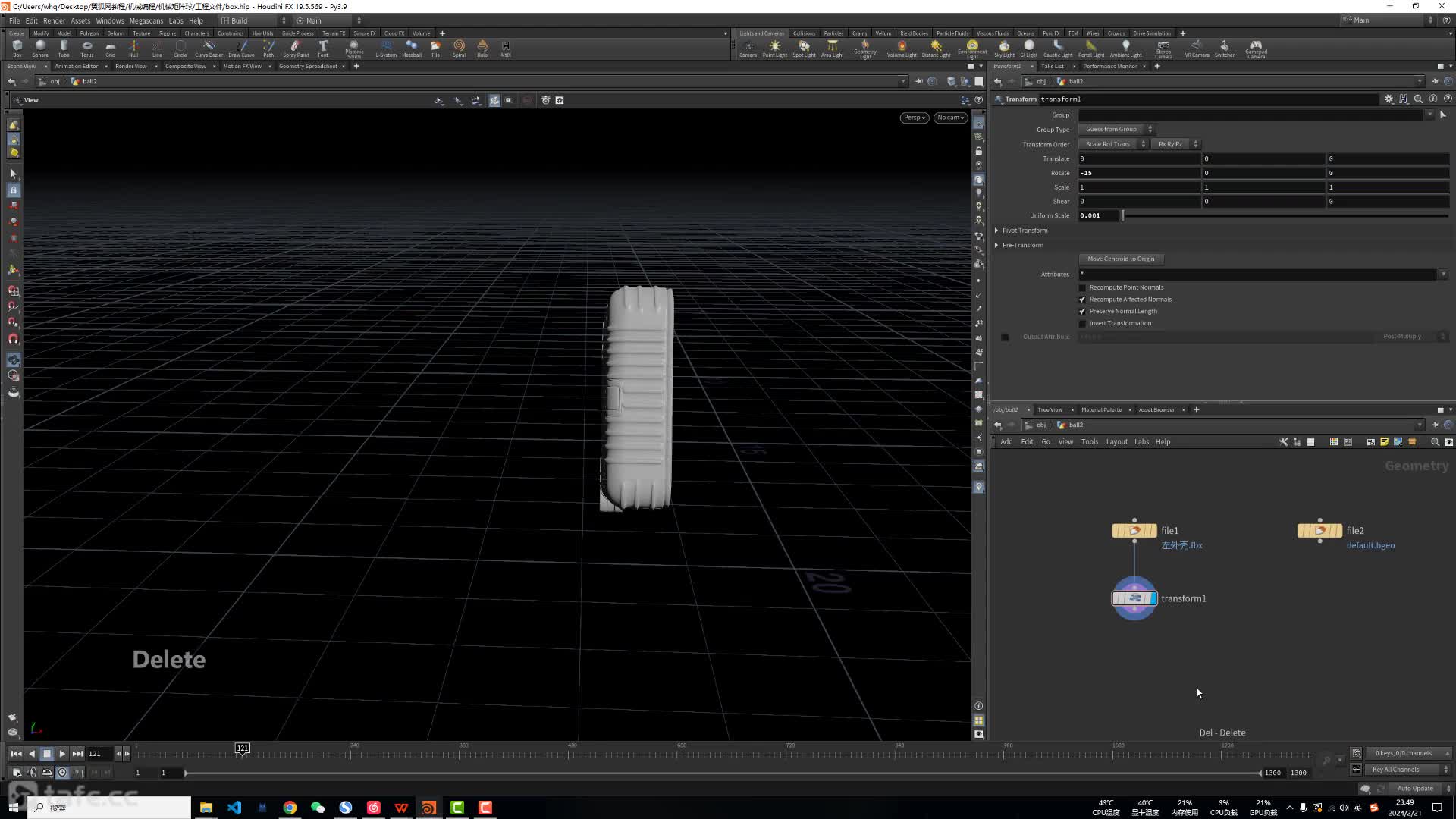1456x819 pixels.
Task: Open the Transform Order dropdown
Action: coord(1113,144)
